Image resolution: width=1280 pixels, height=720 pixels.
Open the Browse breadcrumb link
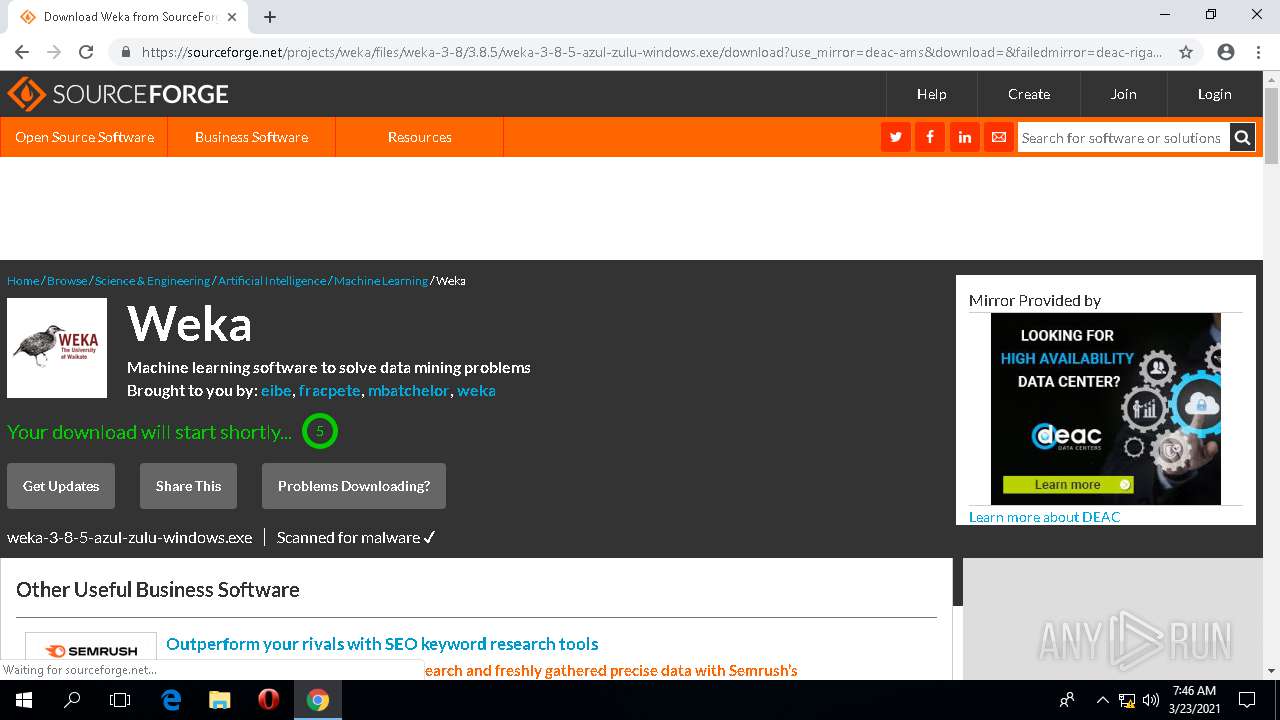67,281
